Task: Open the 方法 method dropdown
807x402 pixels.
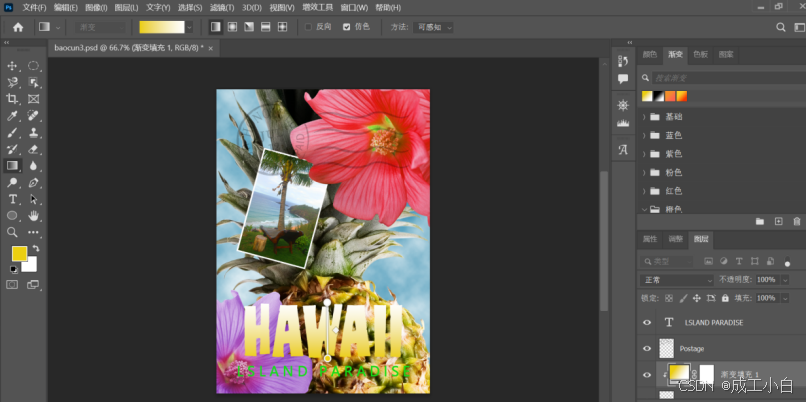Action: click(x=433, y=27)
